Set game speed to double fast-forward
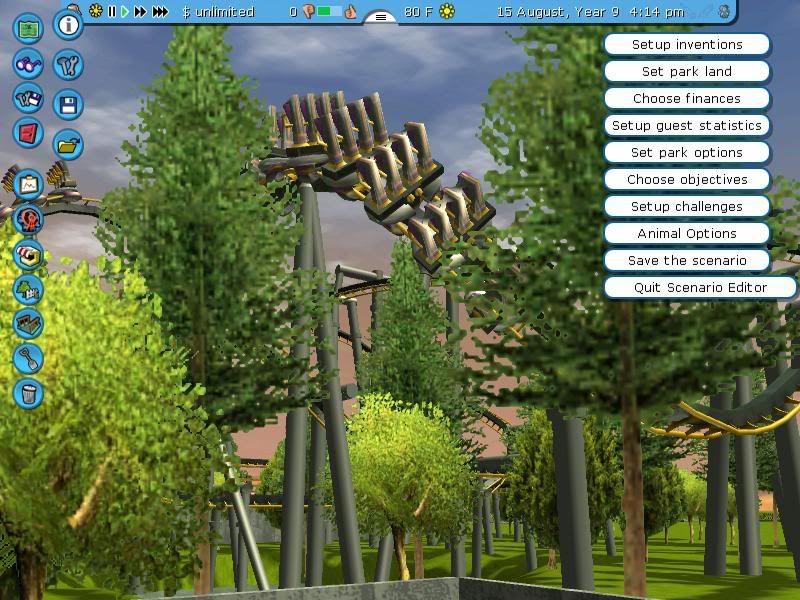 140,11
